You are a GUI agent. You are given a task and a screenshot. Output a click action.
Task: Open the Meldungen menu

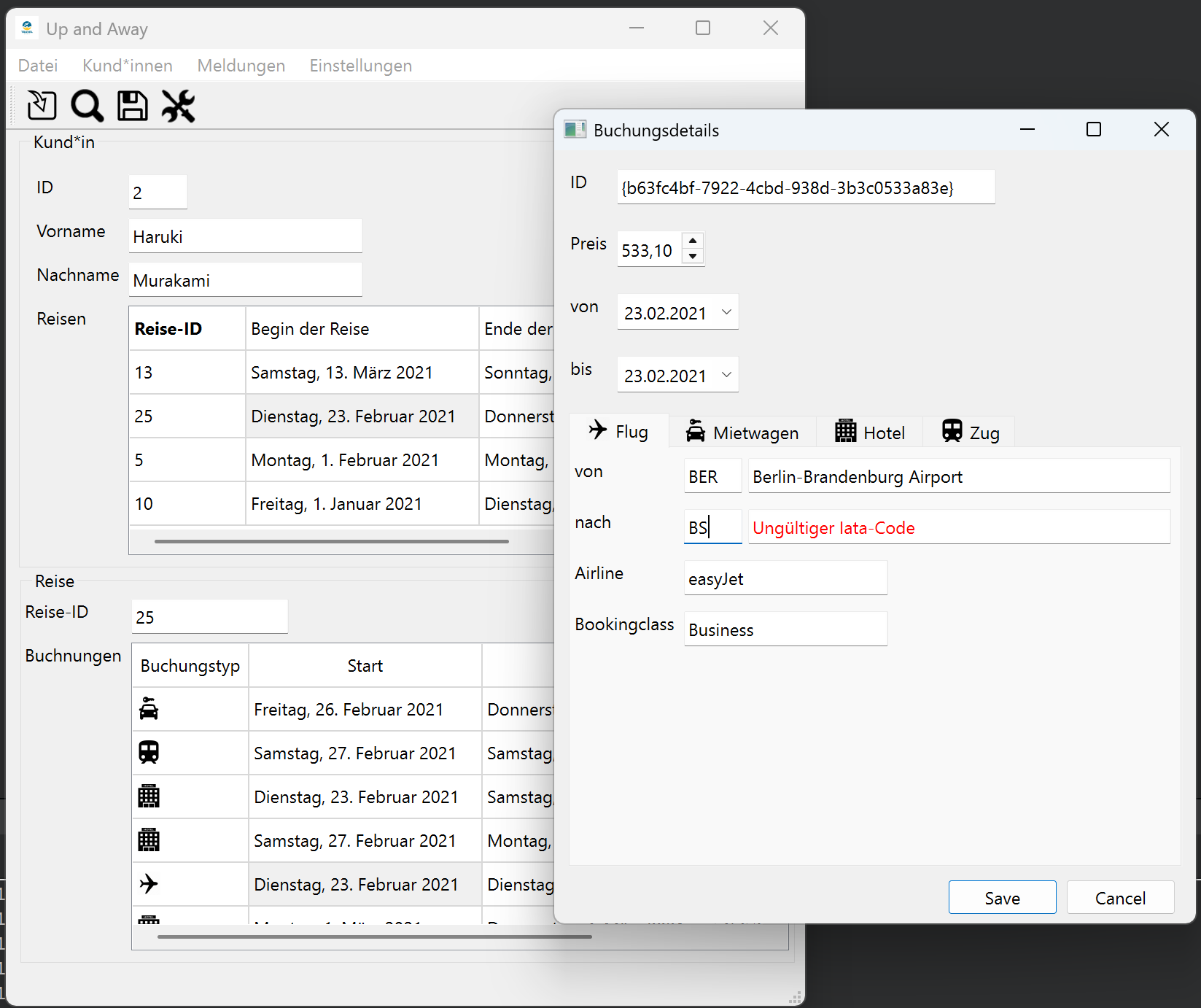[241, 66]
